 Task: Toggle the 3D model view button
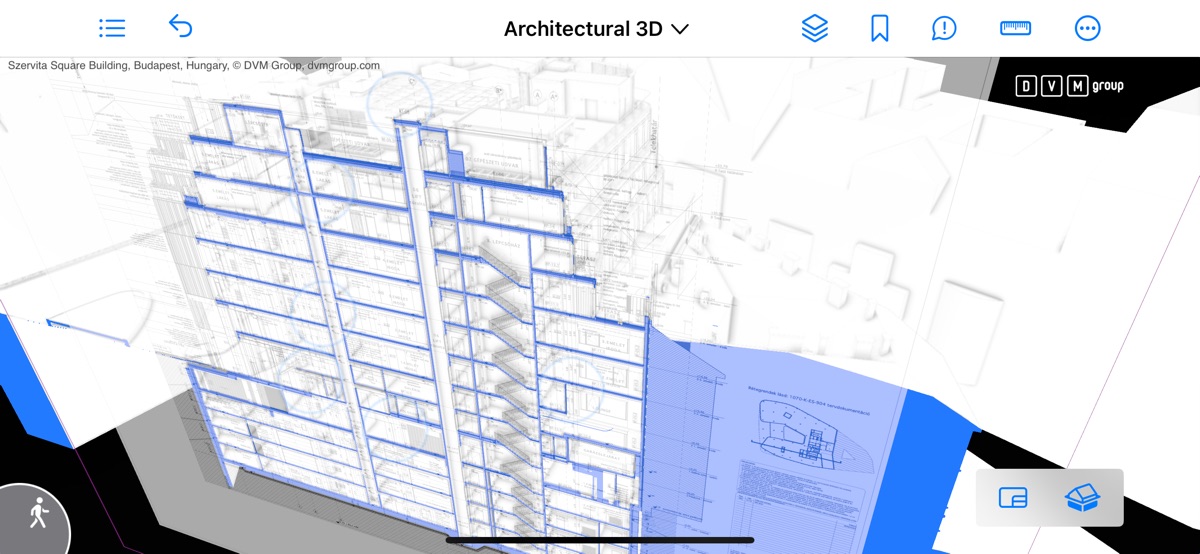click(x=1082, y=497)
